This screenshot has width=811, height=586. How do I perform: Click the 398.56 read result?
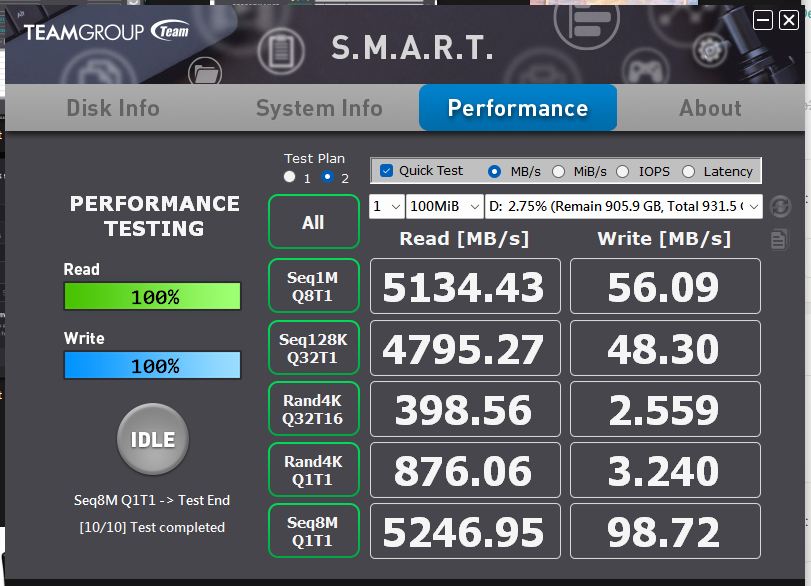tap(465, 409)
